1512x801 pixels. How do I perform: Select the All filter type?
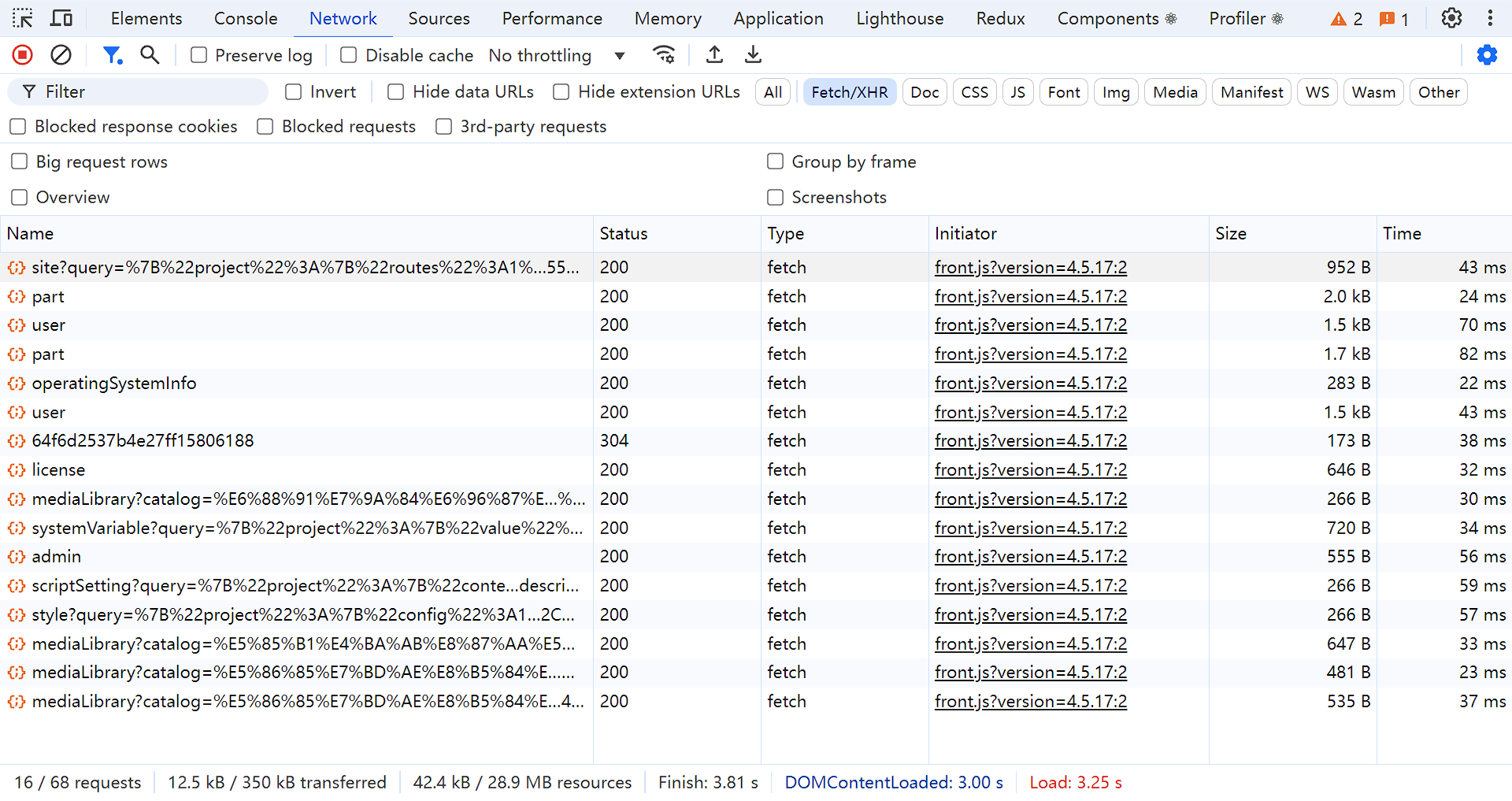pos(773,92)
